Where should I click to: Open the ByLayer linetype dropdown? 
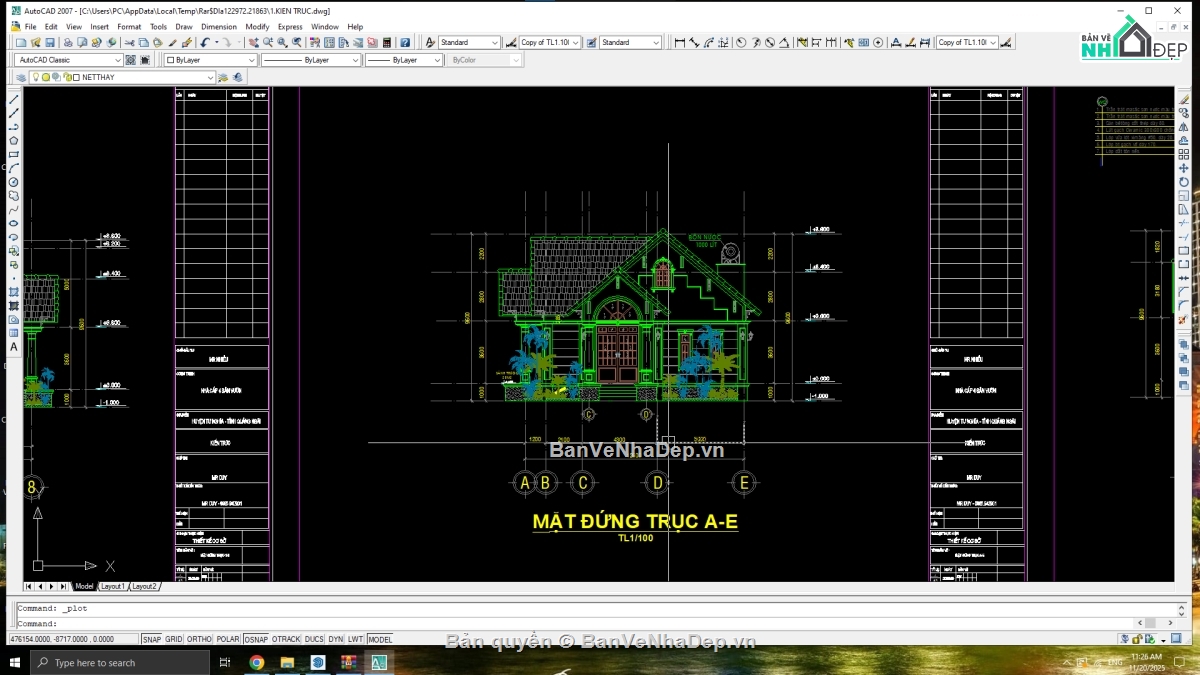pos(311,60)
